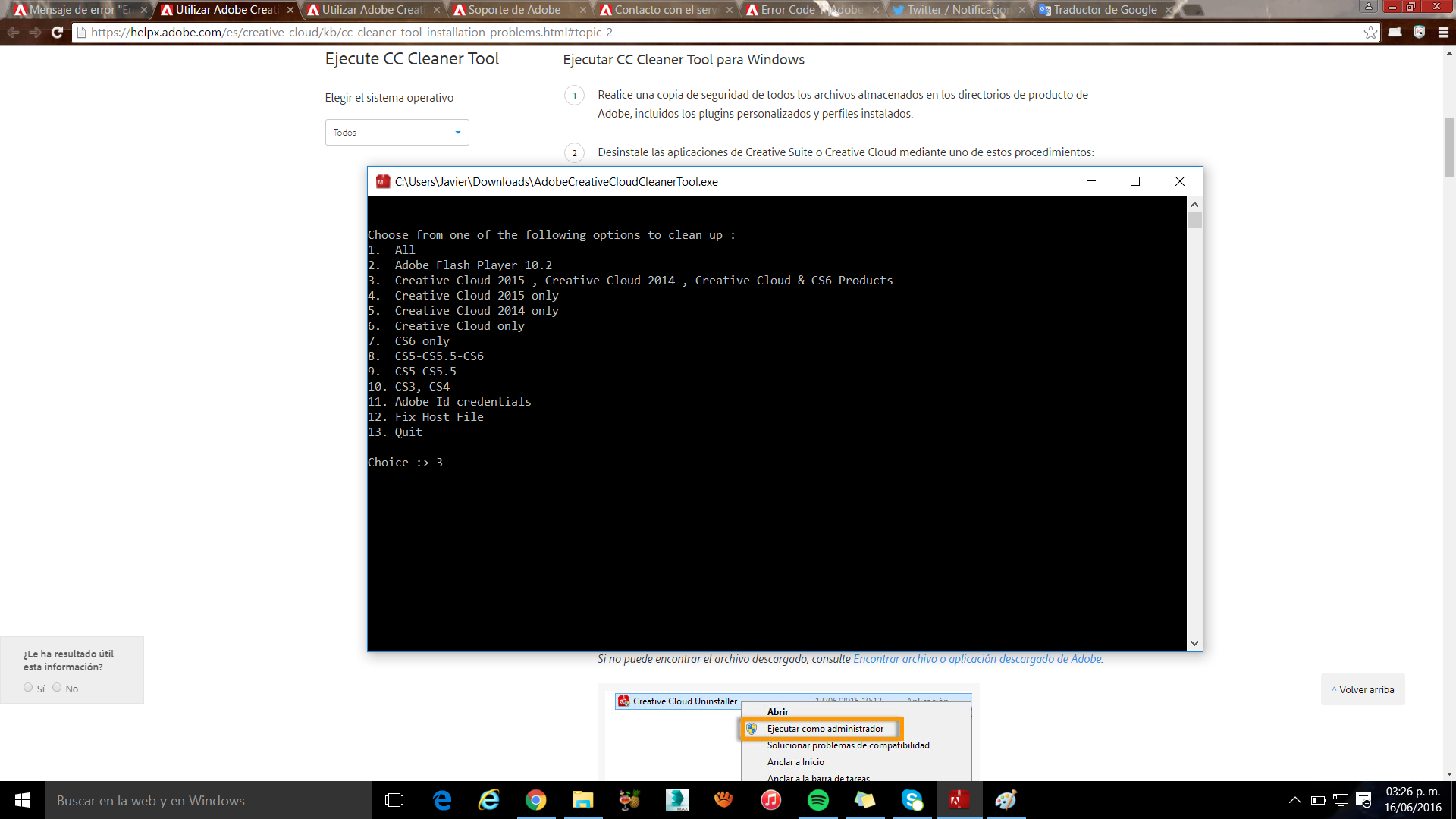This screenshot has width=1456, height=819.
Task: Show hidden system tray icons
Action: click(x=1295, y=800)
